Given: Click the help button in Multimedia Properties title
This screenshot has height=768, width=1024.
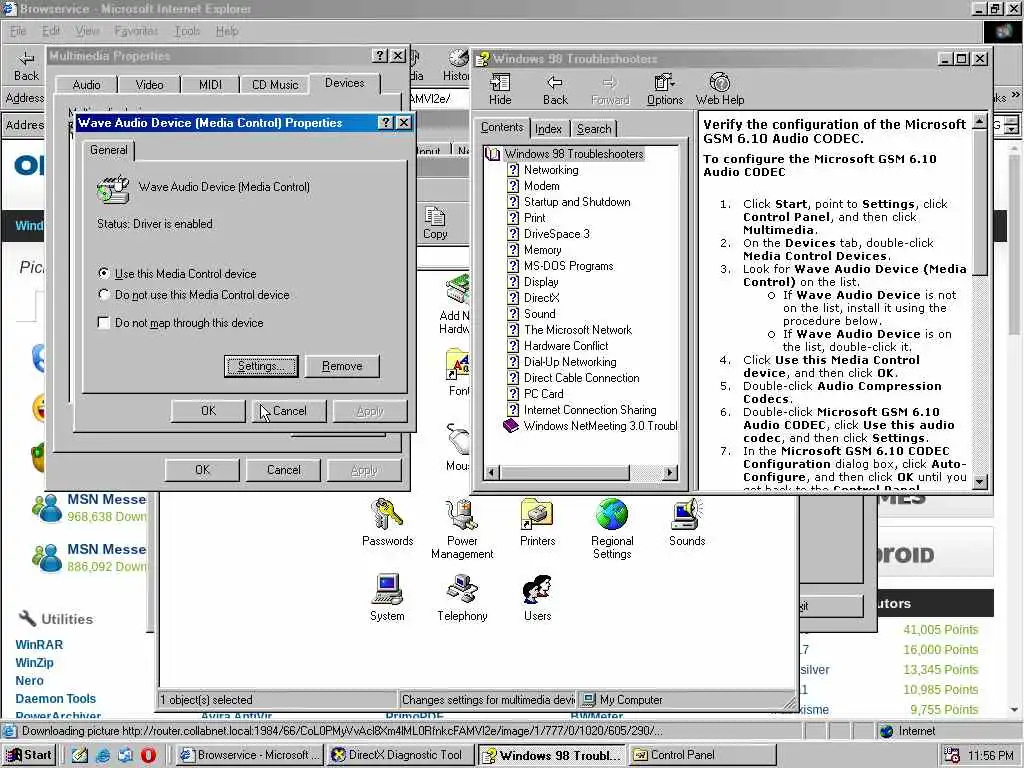Looking at the screenshot, I should (379, 56).
